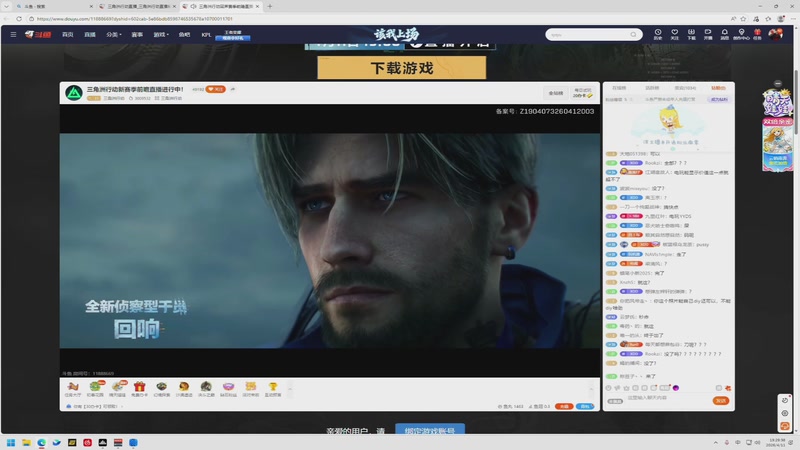Open the history clock icon in header

(x=658, y=34)
